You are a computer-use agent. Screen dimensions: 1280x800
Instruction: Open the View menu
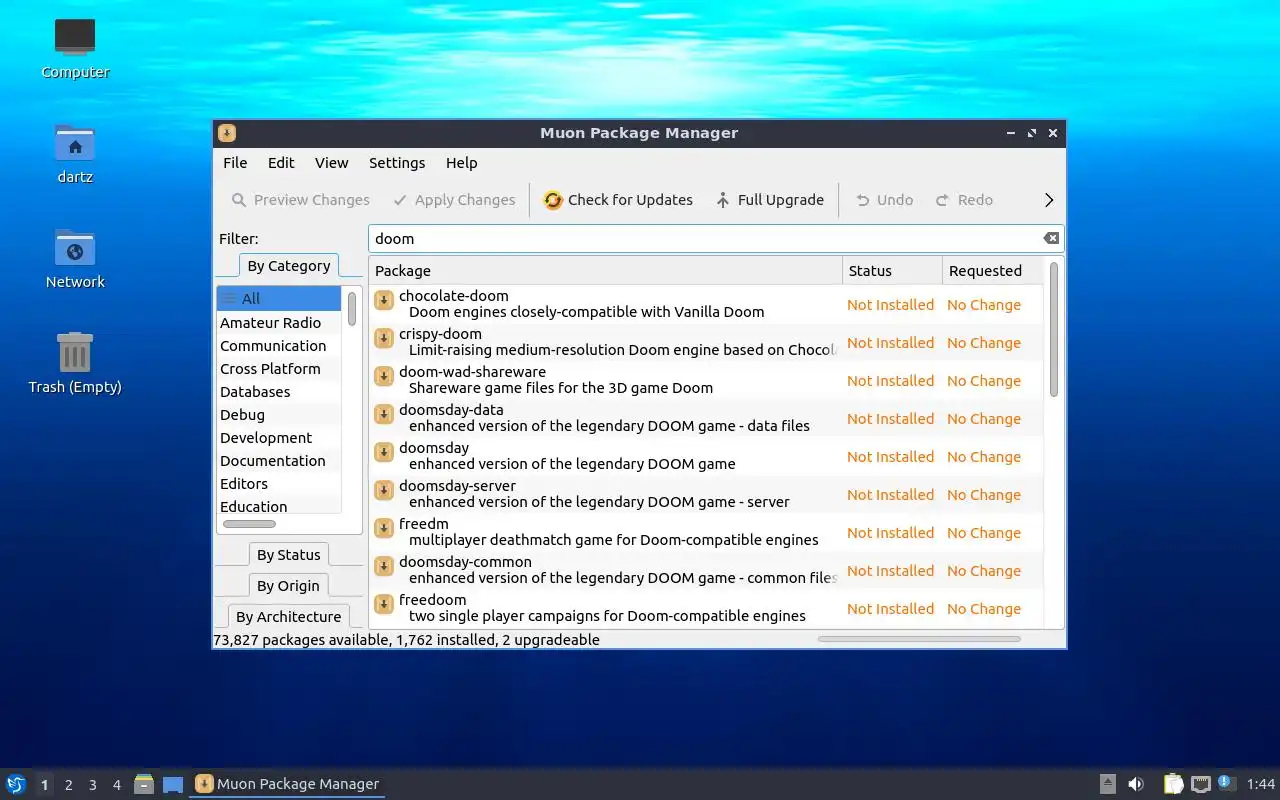click(x=332, y=163)
